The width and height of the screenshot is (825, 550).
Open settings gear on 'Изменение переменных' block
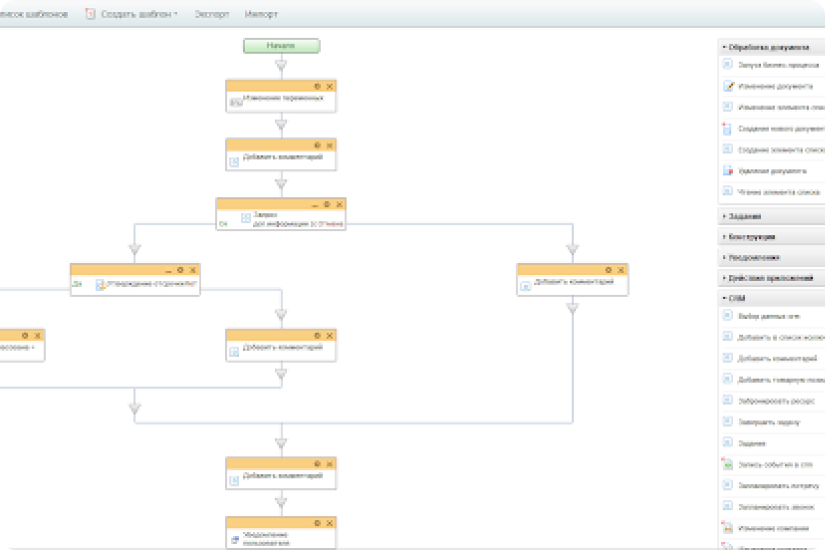[x=317, y=86]
